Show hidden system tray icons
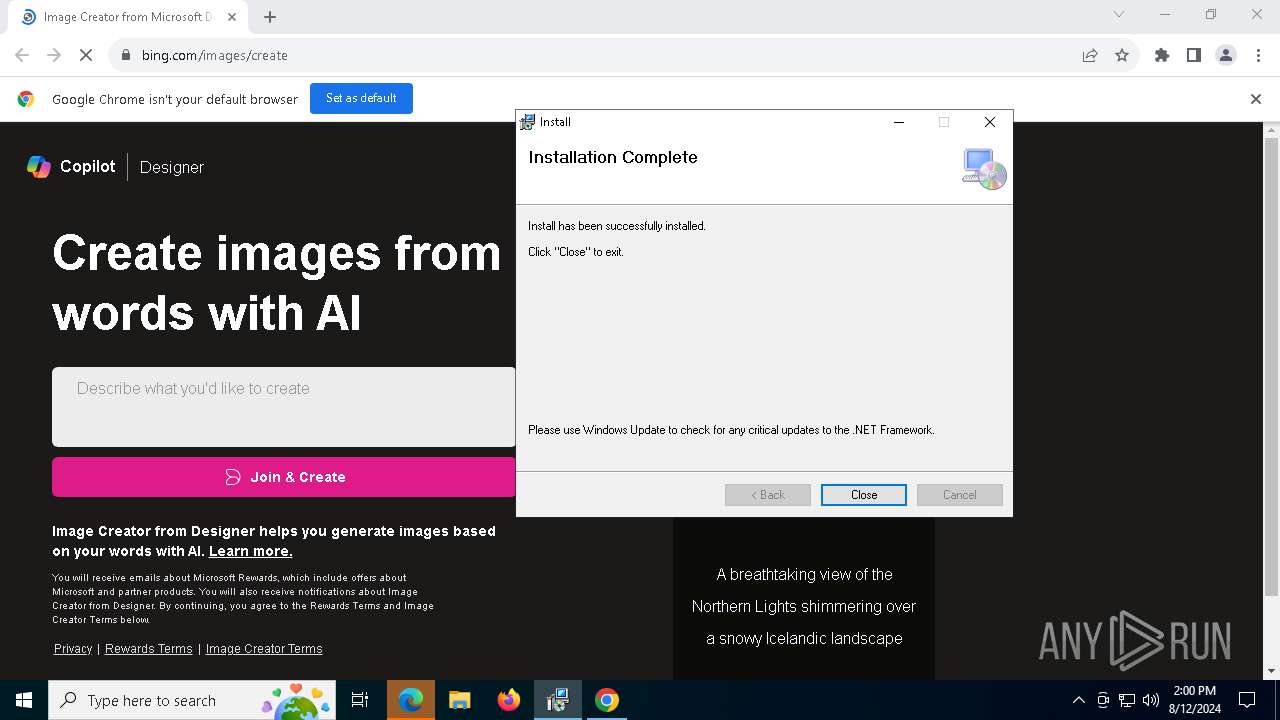1280x720 pixels. click(1078, 700)
